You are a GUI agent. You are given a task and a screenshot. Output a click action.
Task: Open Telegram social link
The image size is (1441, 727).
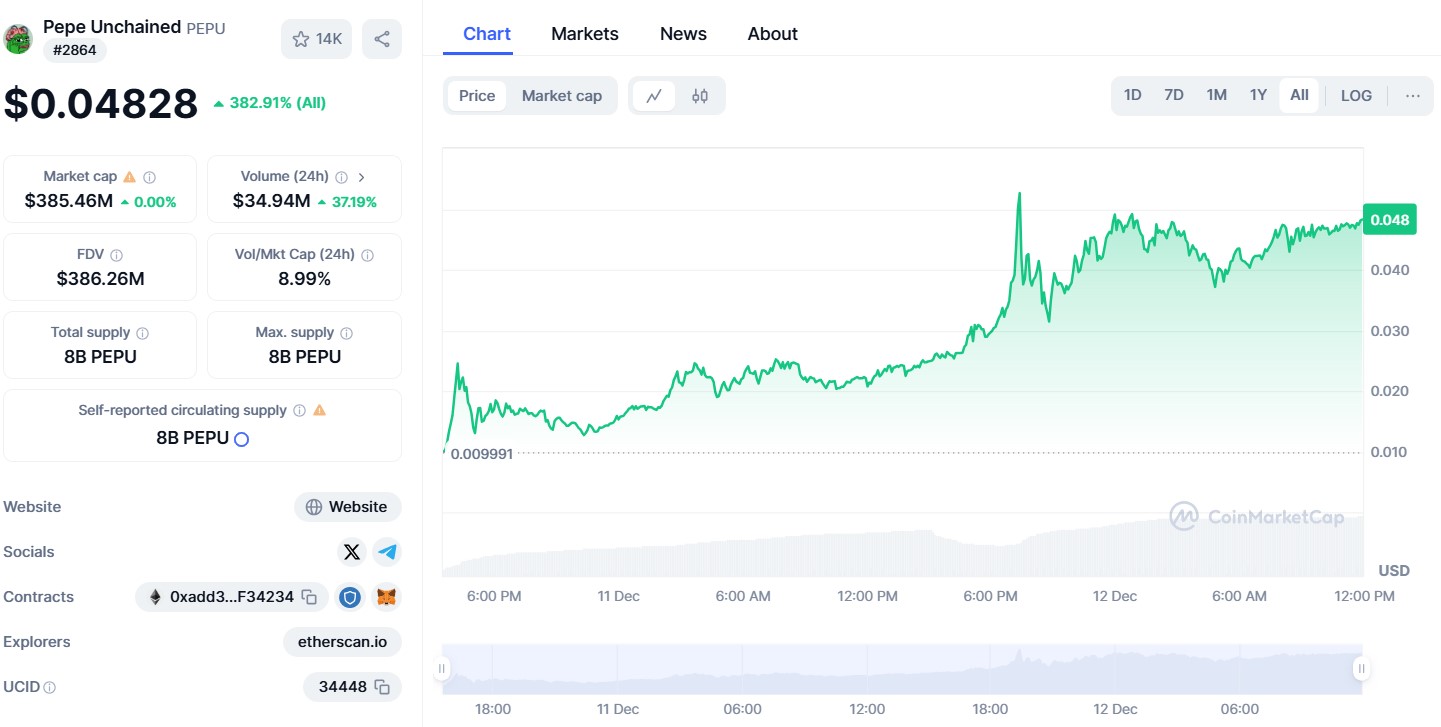pyautogui.click(x=387, y=552)
